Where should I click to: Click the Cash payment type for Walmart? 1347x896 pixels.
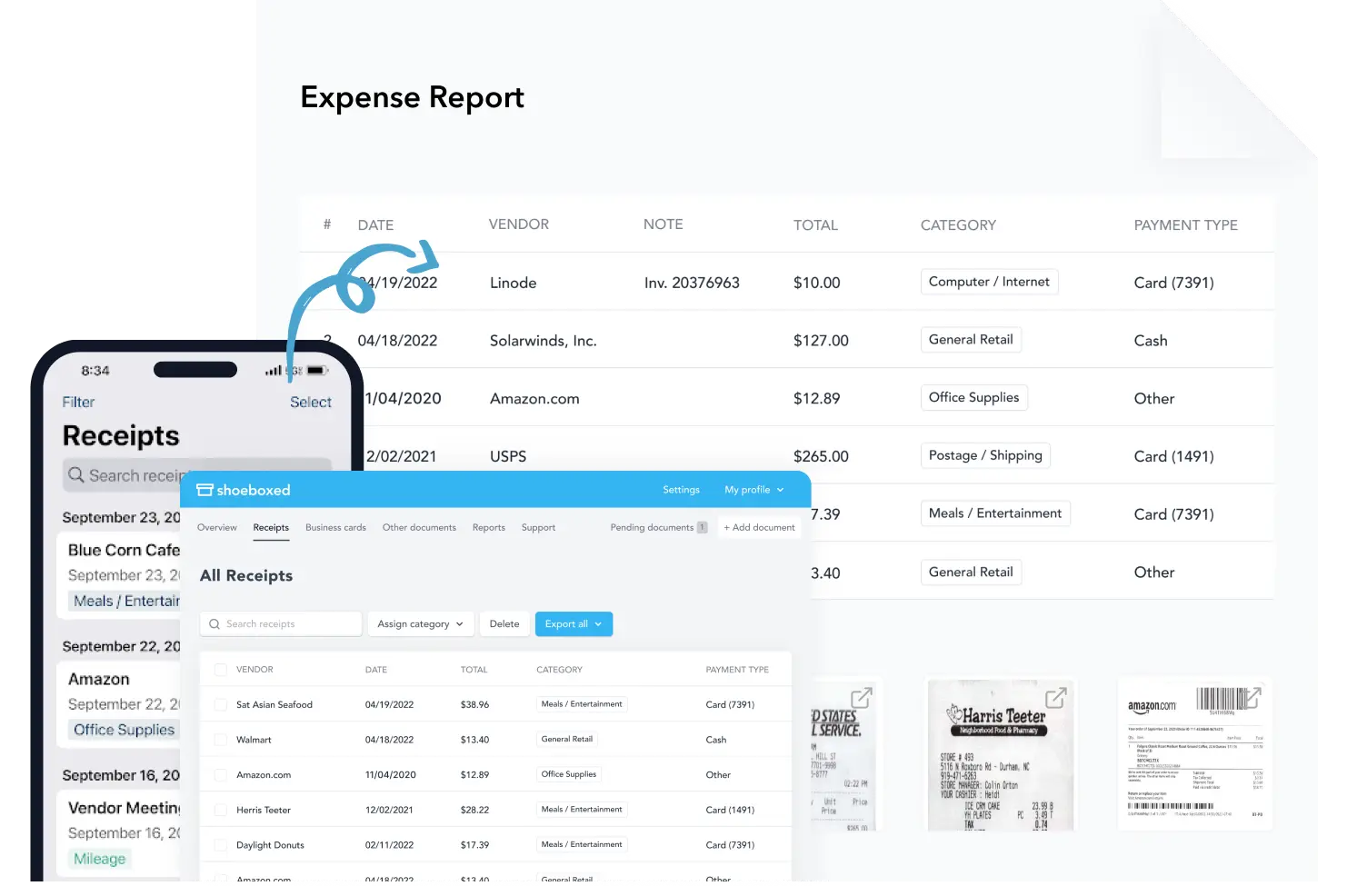point(716,740)
